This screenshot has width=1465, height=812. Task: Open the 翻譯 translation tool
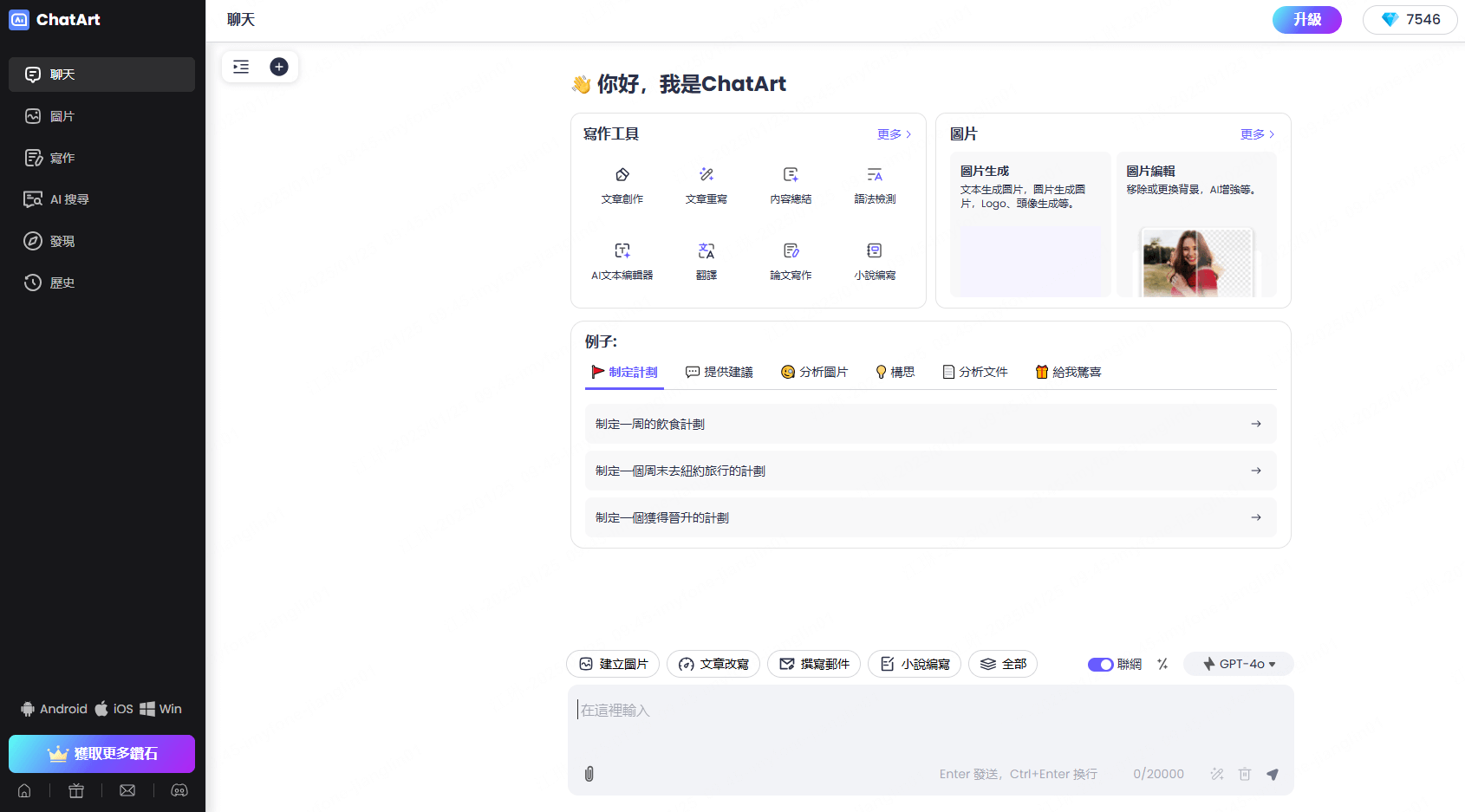coord(706,262)
